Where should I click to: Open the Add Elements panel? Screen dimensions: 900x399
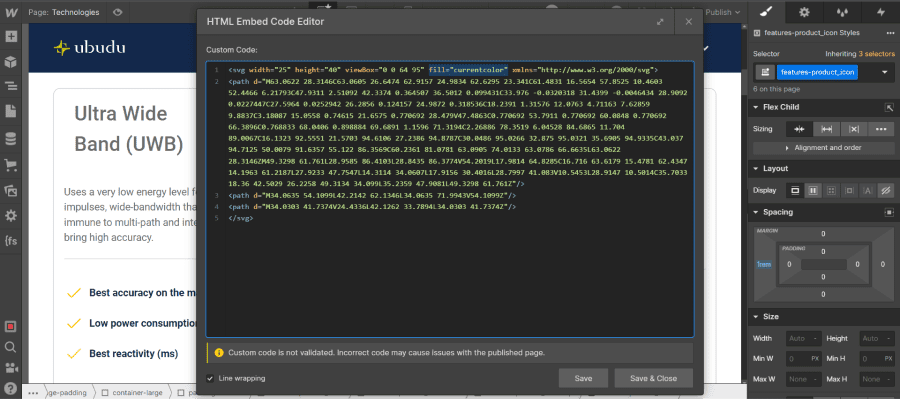click(x=11, y=37)
